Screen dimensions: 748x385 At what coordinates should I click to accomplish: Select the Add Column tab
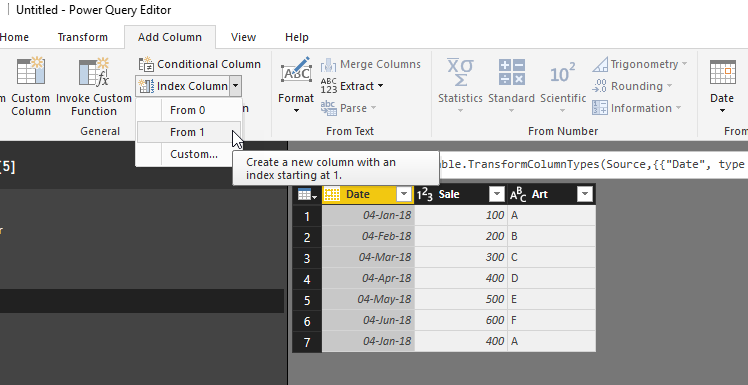click(x=170, y=37)
